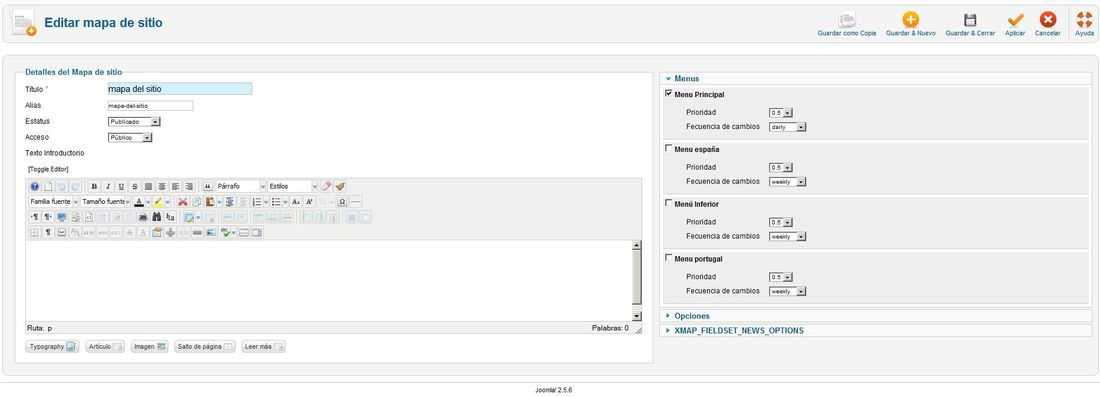The image size is (1100, 397).
Task: Open Menu Principal frequency daily dropdown
Action: tap(787, 127)
